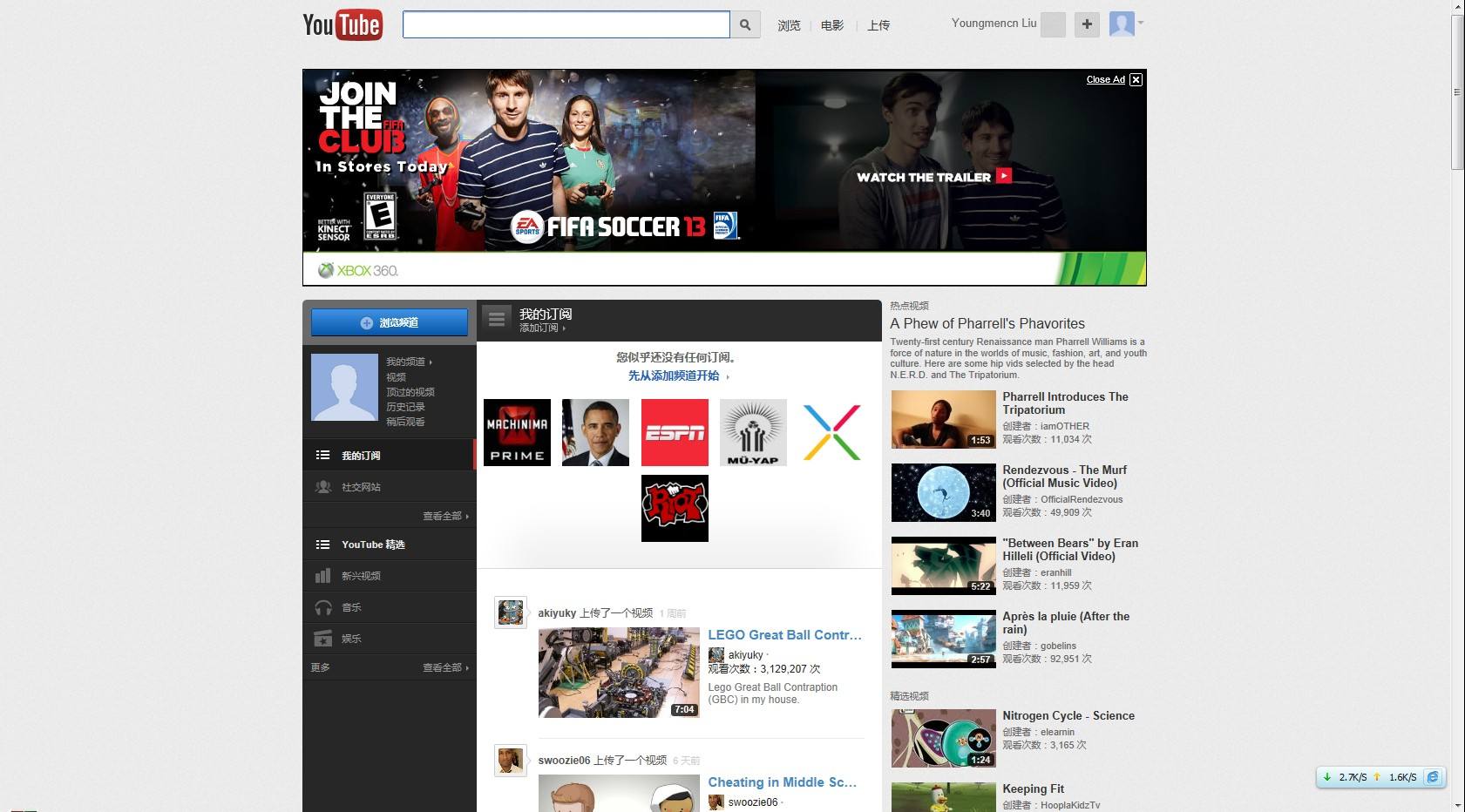The width and height of the screenshot is (1465, 812).
Task: Click the Après la pluie thumbnail
Action: [x=943, y=639]
